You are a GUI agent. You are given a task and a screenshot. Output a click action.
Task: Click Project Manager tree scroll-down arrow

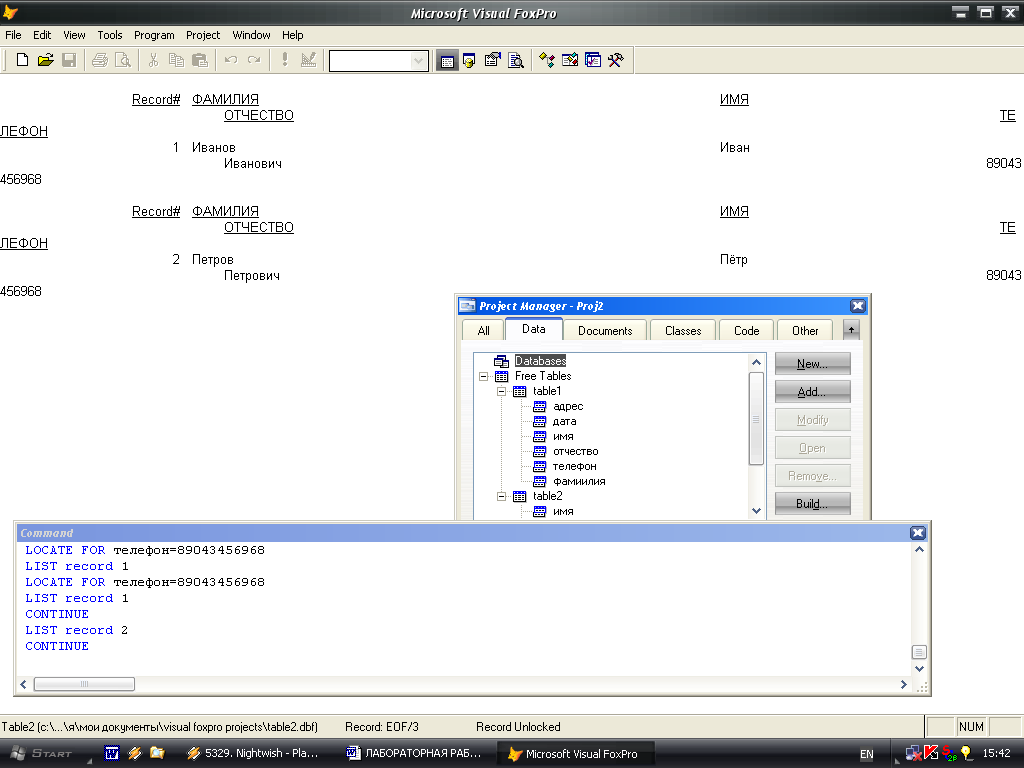[x=756, y=511]
